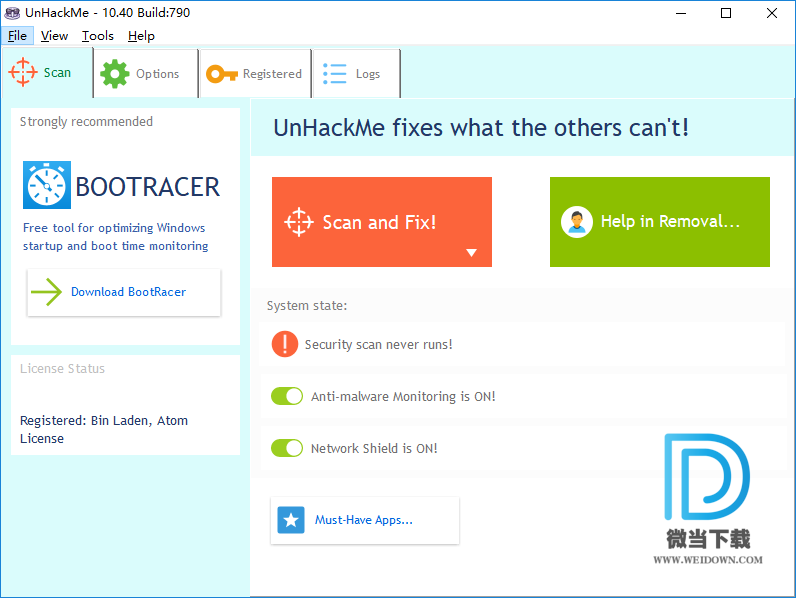This screenshot has height=598, width=796.
Task: Click the Download BootRacer button
Action: click(x=124, y=292)
